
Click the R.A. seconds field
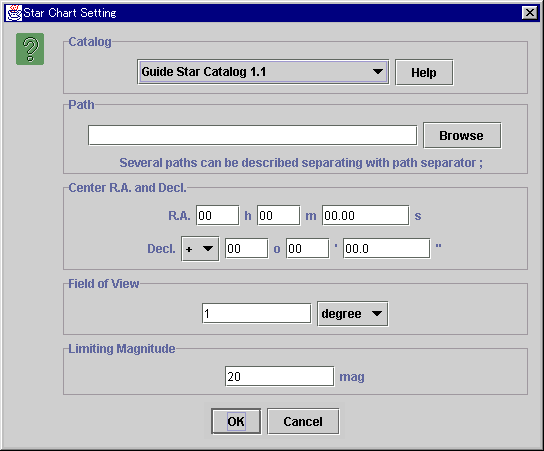366,215
